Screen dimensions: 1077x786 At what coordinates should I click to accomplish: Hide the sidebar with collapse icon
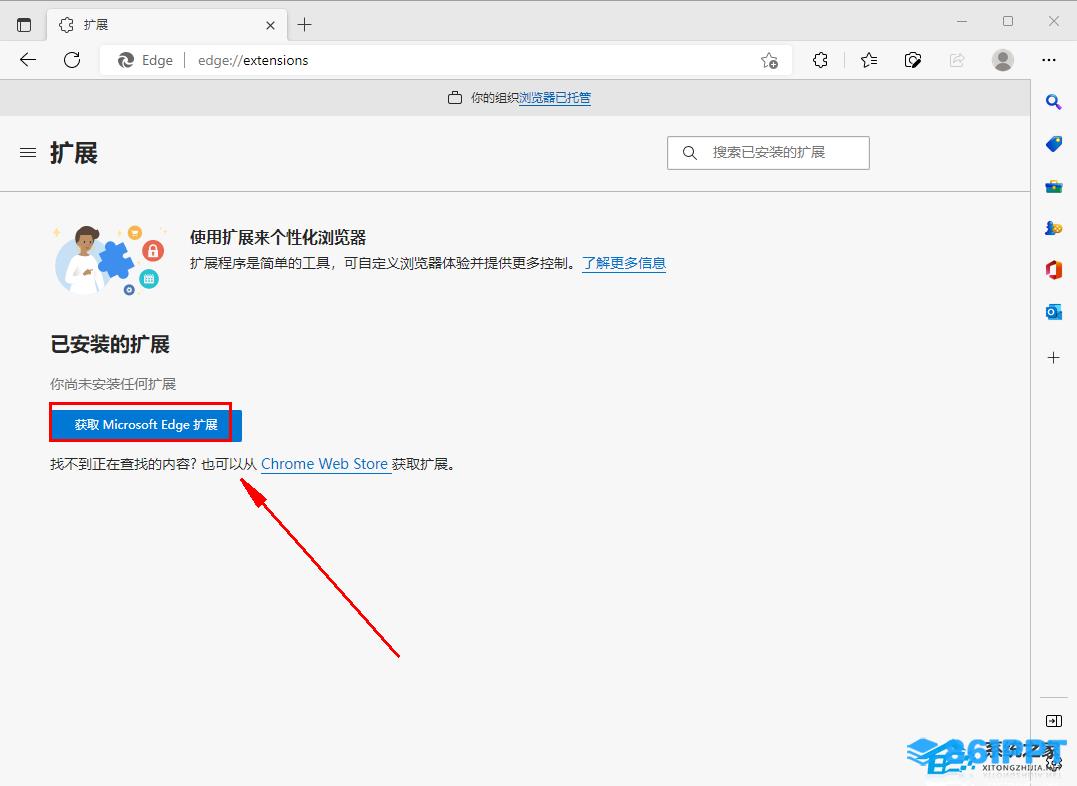(x=1054, y=721)
